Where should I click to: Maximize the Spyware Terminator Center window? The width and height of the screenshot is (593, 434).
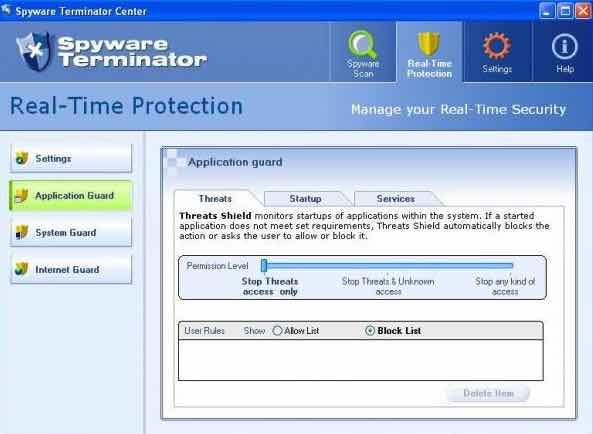click(x=565, y=11)
